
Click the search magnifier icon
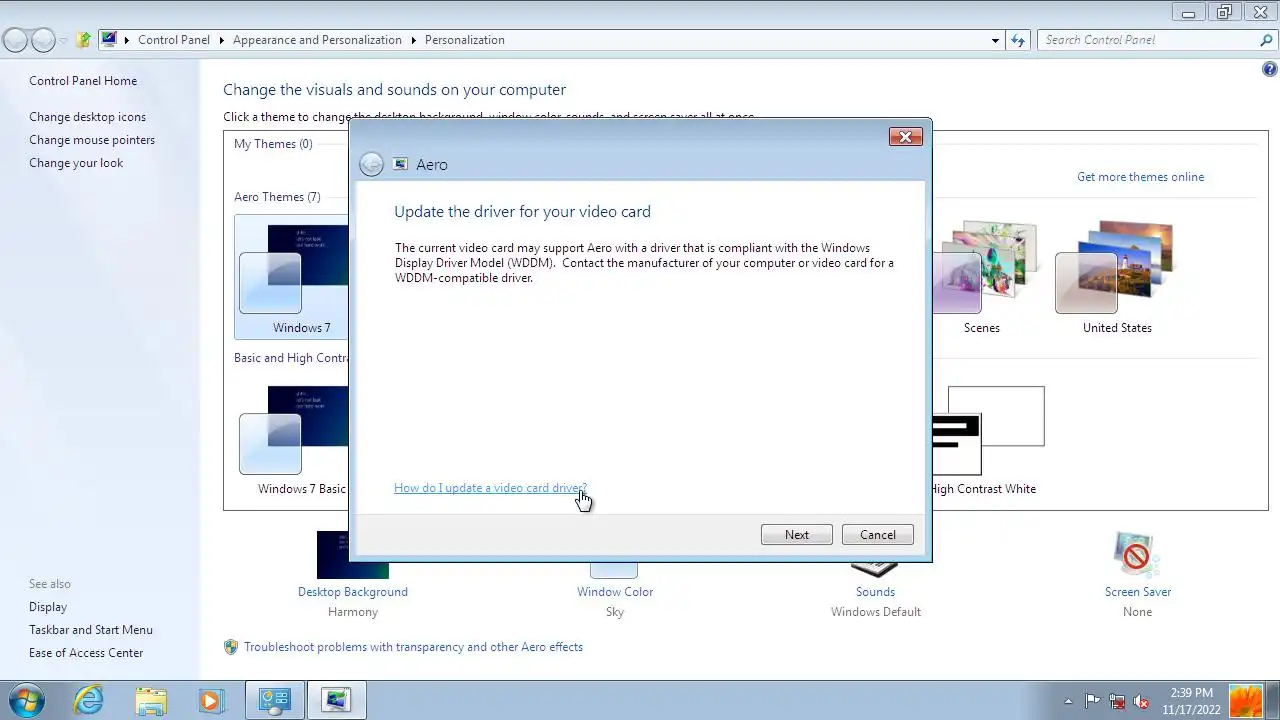pos(1266,40)
